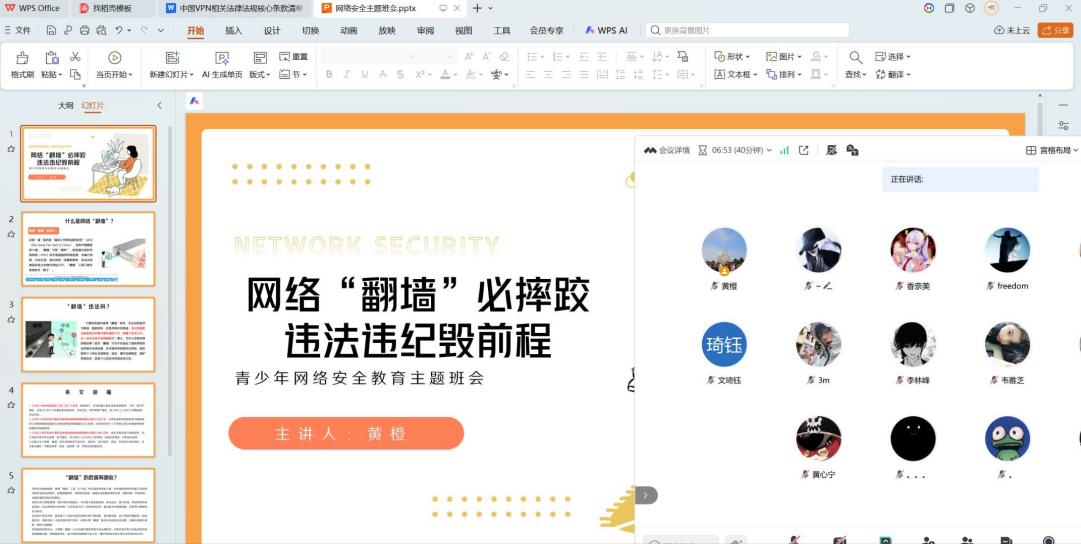Click the 会议详情 meeting details icon
The height and width of the screenshot is (544, 1081).
(x=650, y=150)
